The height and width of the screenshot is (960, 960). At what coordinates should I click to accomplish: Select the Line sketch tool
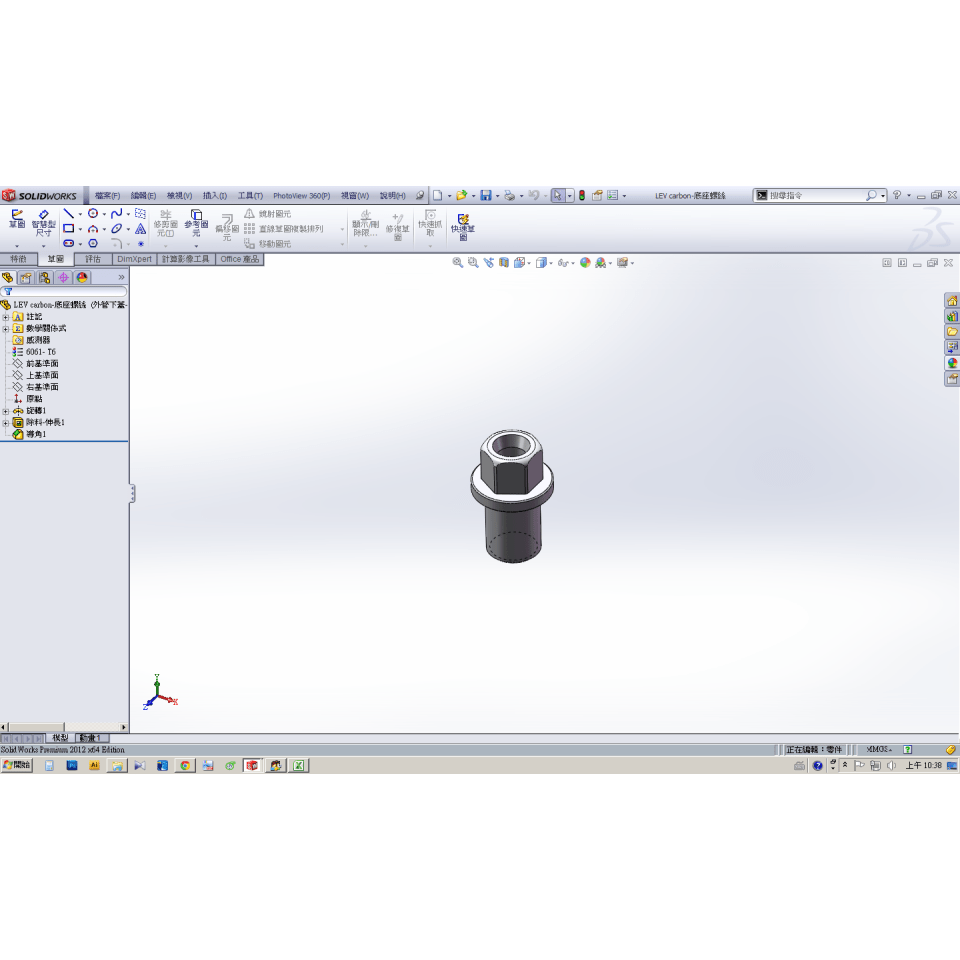coord(68,213)
